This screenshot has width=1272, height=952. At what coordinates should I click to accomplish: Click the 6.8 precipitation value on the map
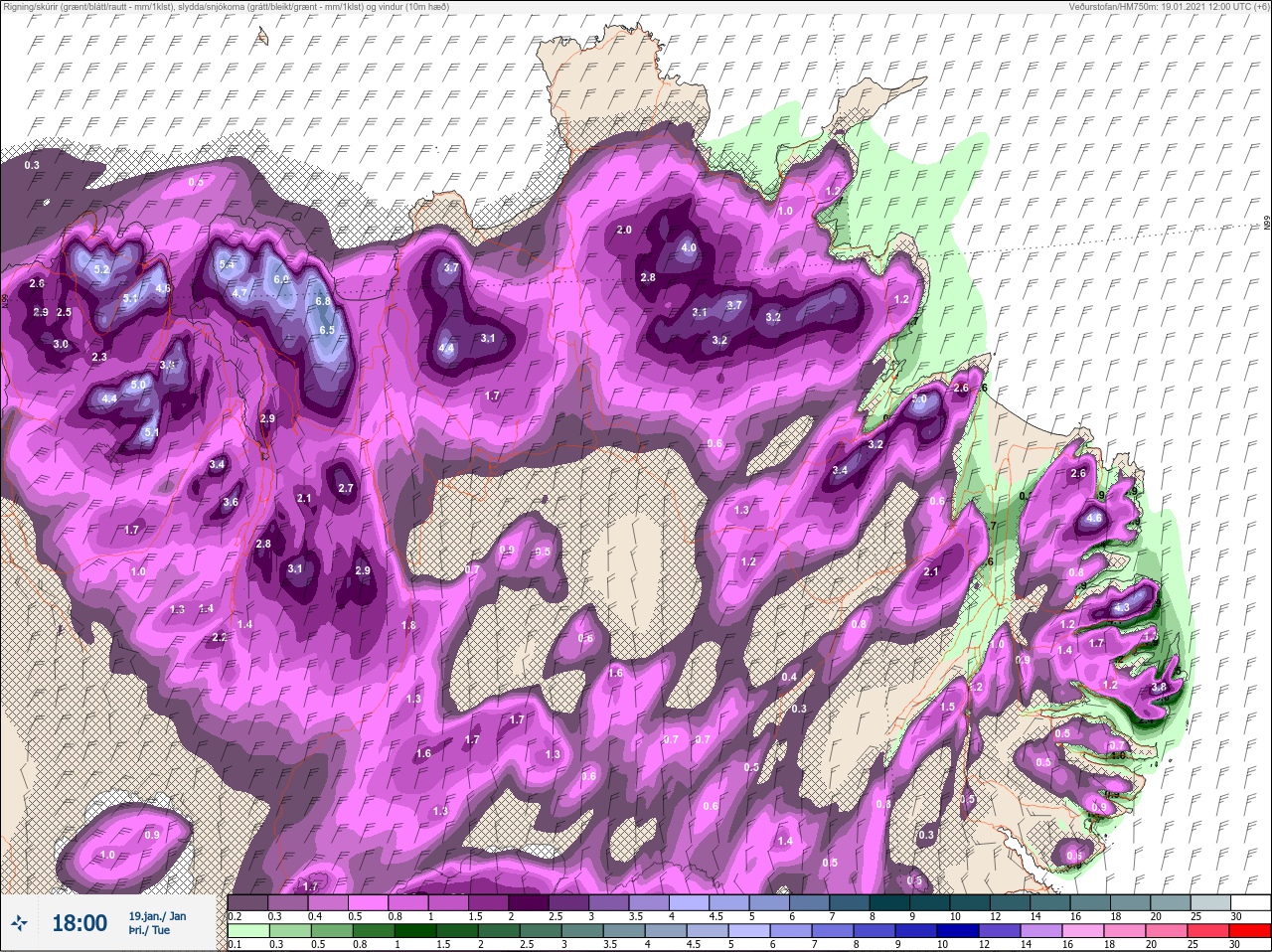323,301
